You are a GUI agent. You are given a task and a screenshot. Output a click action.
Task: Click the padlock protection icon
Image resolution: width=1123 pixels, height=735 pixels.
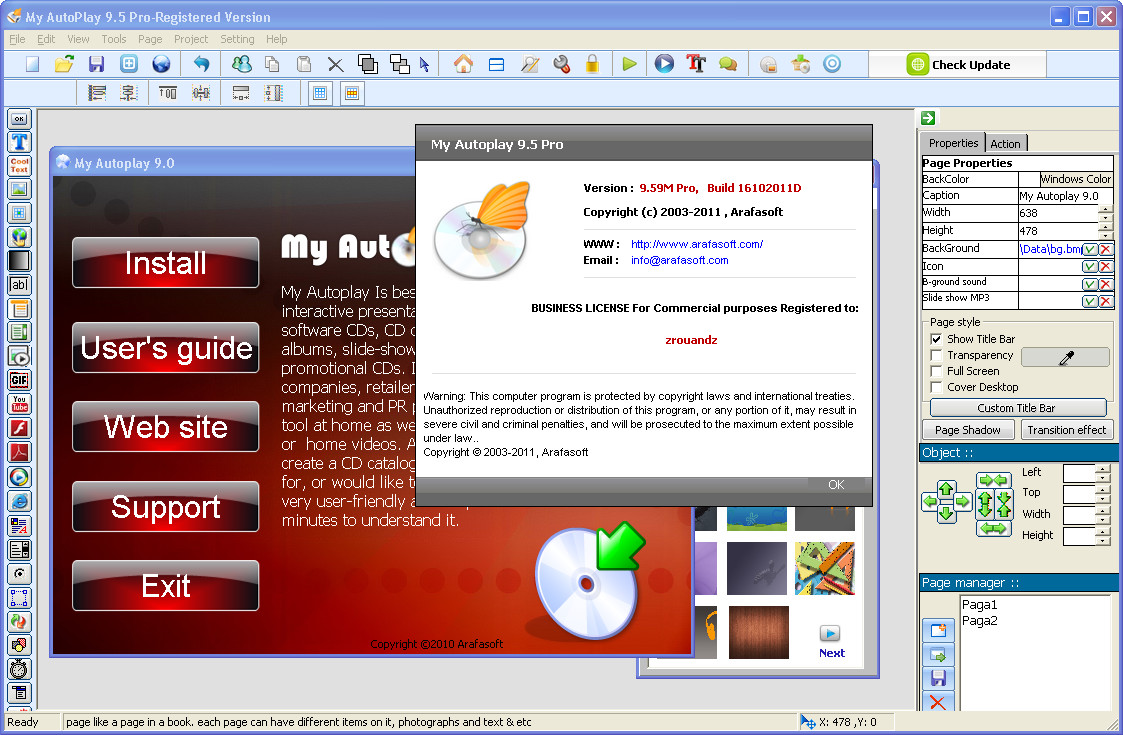[592, 64]
